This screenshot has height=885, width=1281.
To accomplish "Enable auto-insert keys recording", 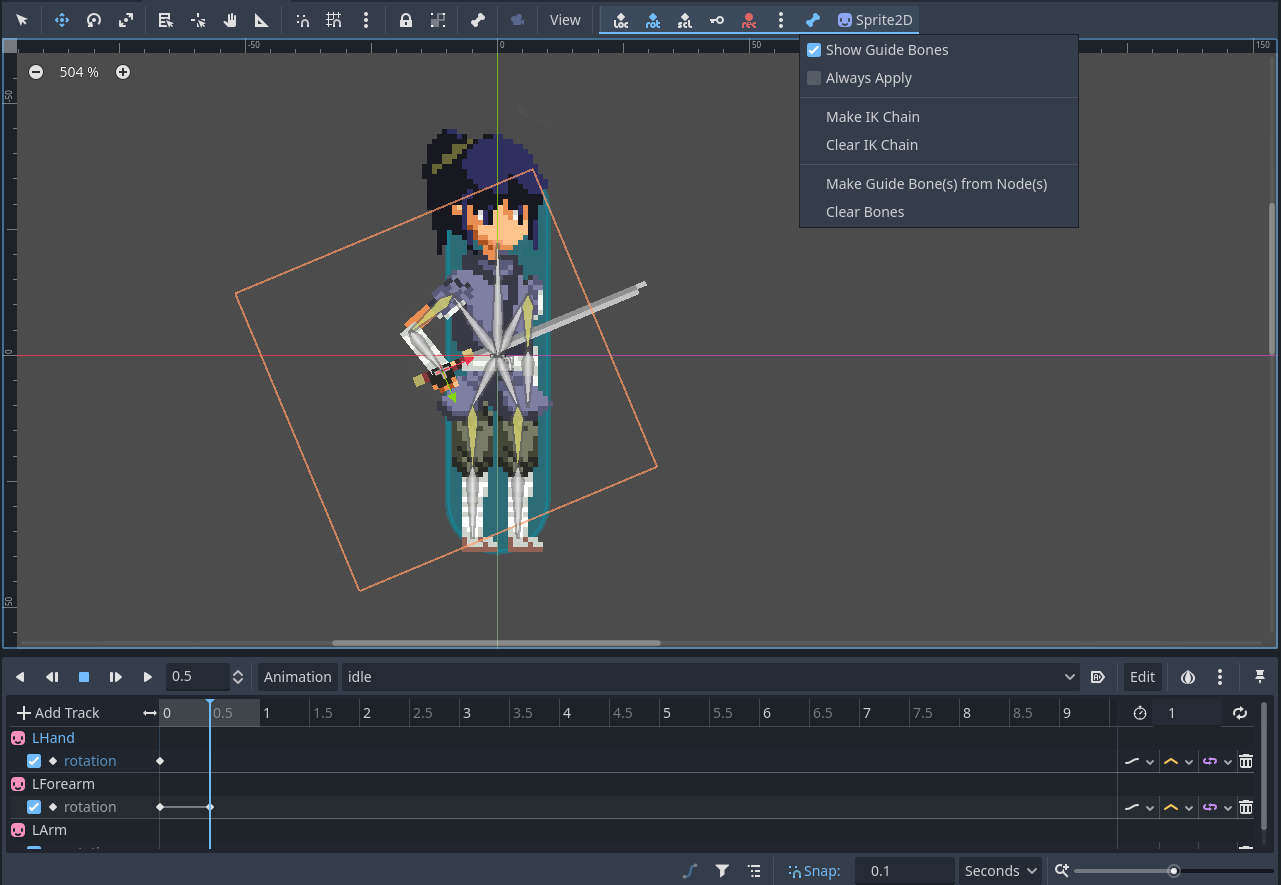I will 748,19.
